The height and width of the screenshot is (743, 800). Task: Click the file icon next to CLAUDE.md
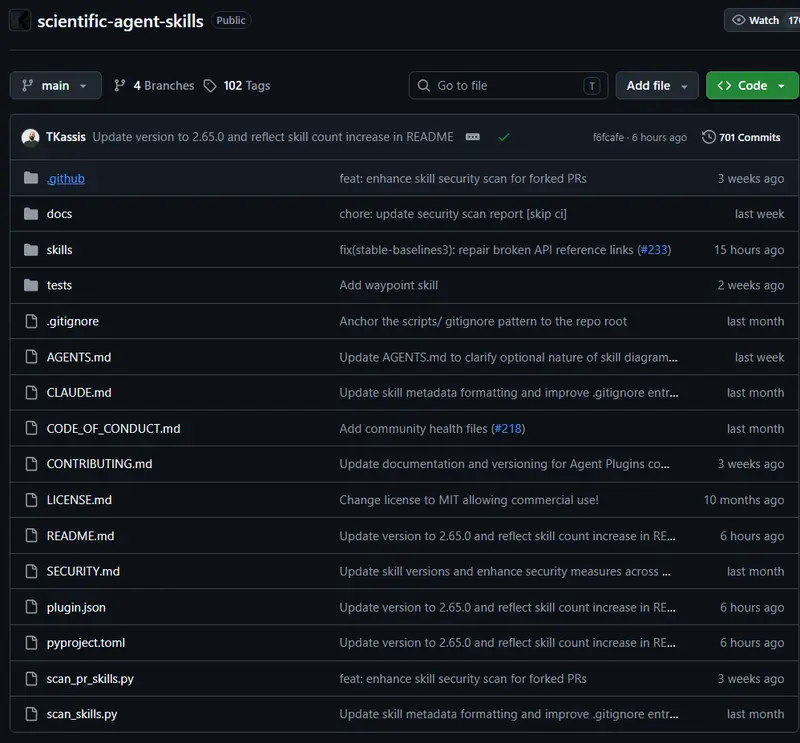click(x=31, y=392)
